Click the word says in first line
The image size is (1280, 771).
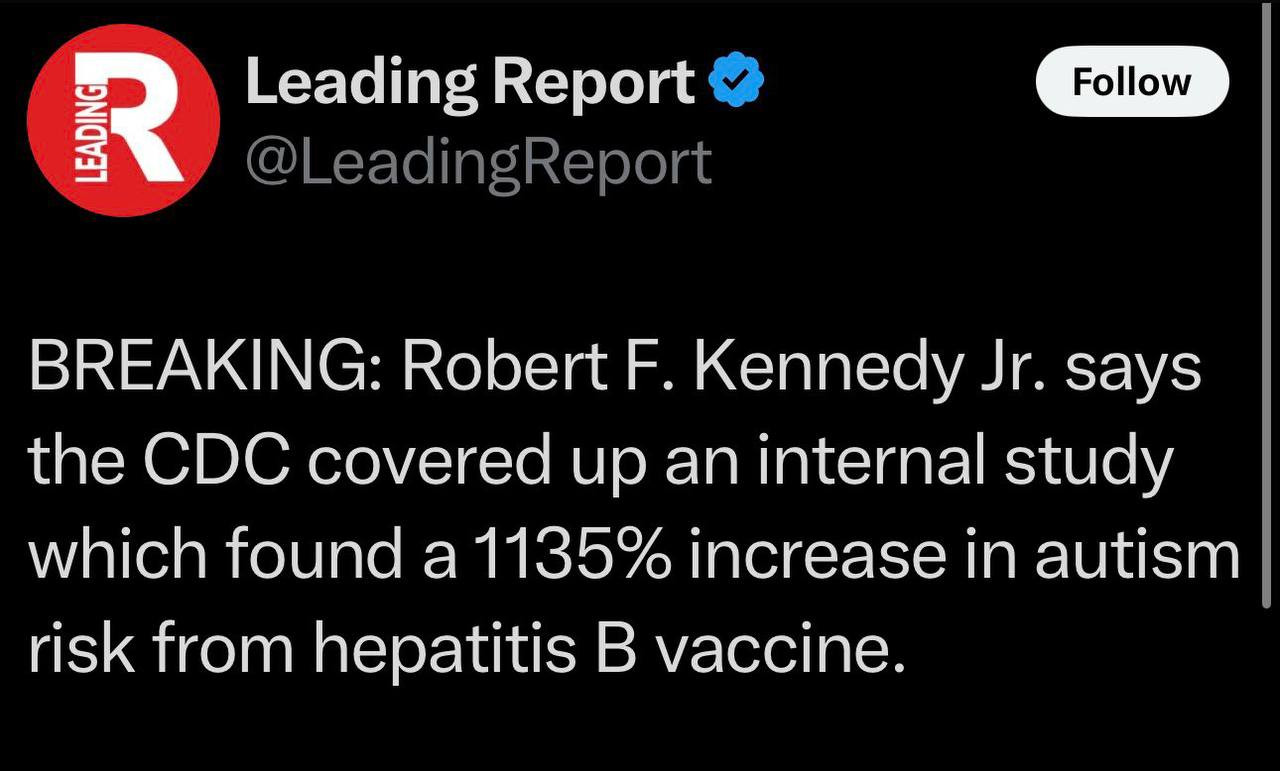click(x=1133, y=370)
